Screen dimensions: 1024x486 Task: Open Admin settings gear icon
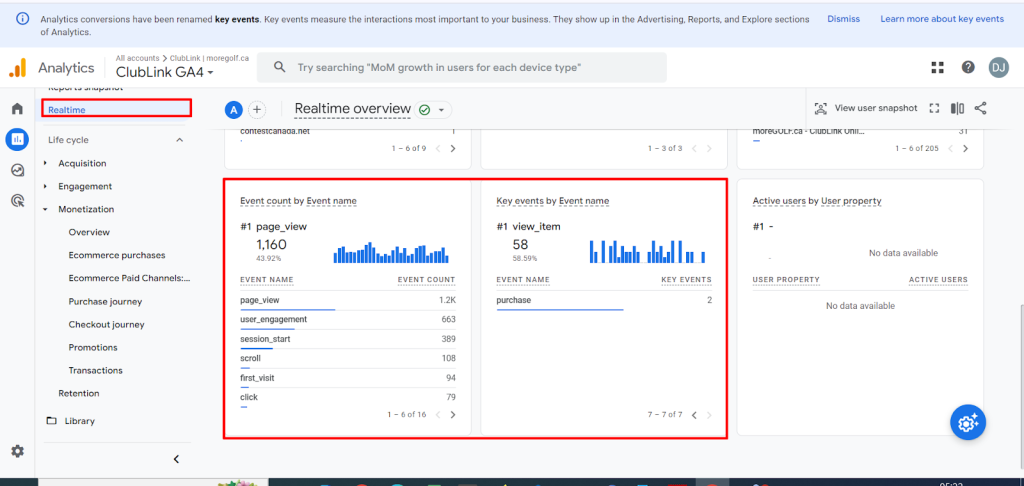pyautogui.click(x=17, y=451)
